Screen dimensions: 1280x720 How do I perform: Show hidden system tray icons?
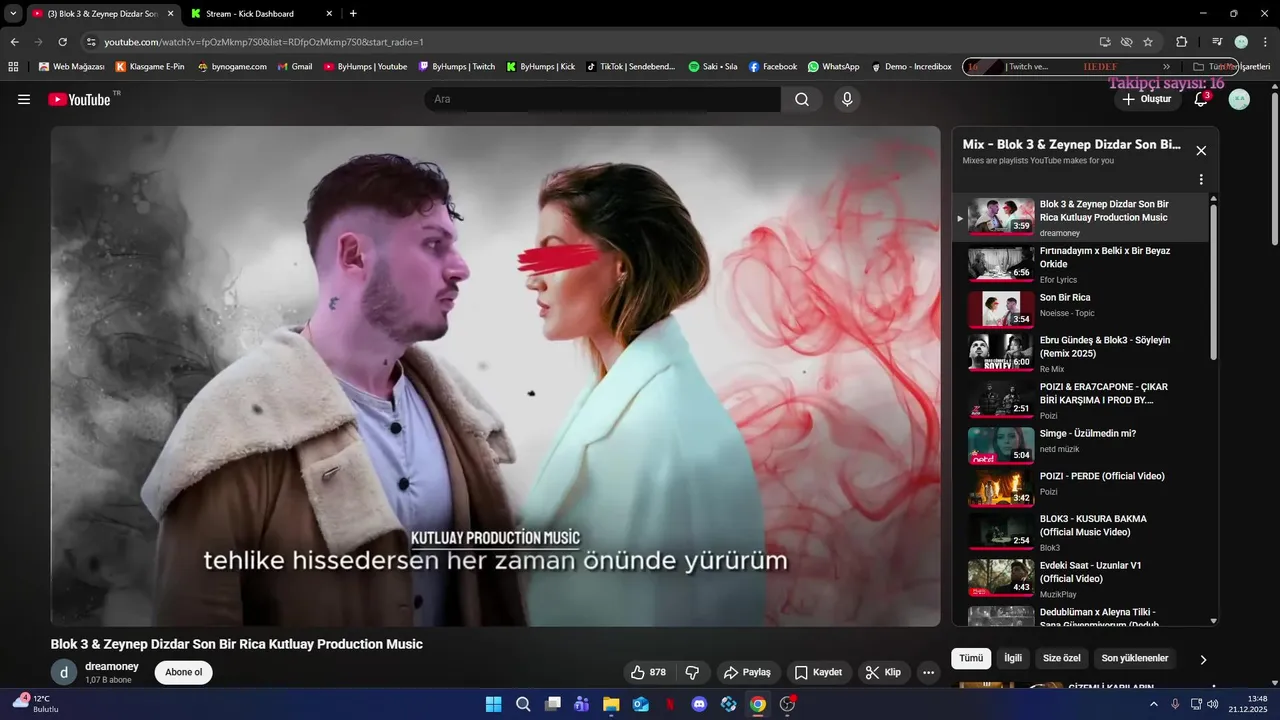click(x=1154, y=704)
